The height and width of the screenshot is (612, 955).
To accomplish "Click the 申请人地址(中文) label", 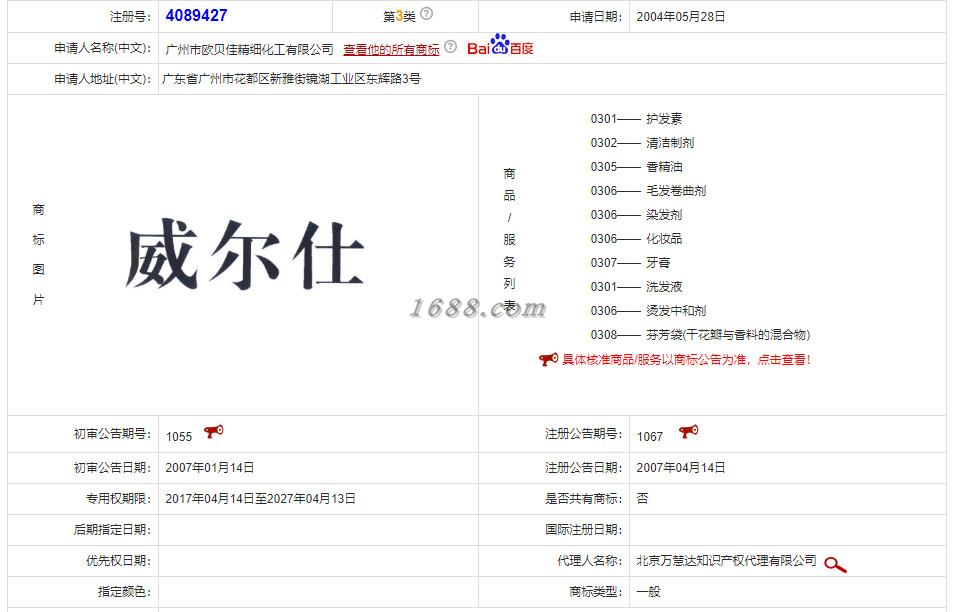I will click(x=103, y=79).
